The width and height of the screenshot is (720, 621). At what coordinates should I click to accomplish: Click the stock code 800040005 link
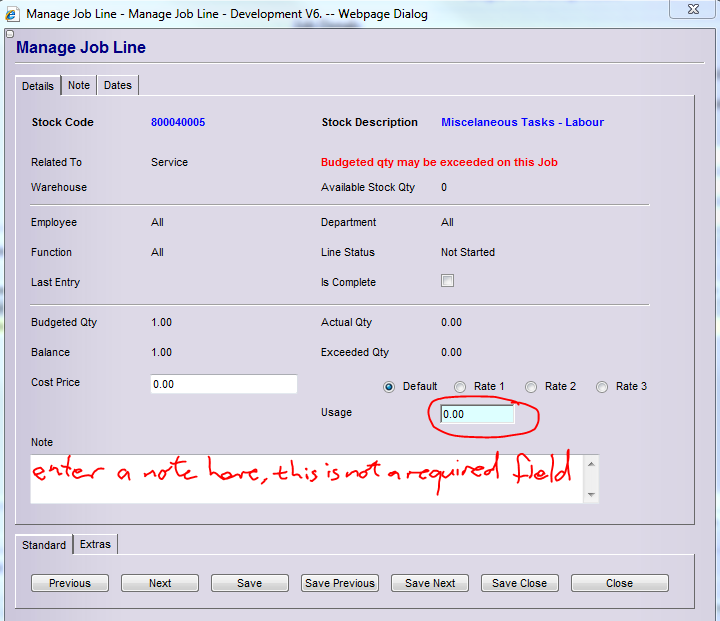coord(178,123)
